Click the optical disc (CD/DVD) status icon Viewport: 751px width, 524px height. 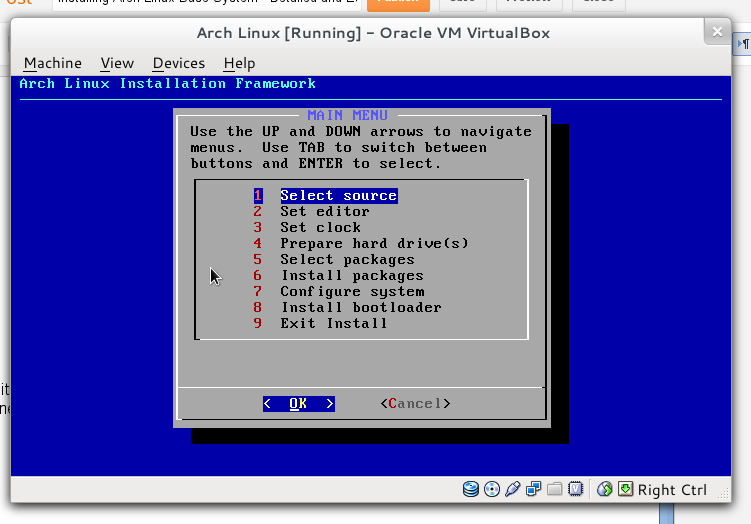[492, 489]
